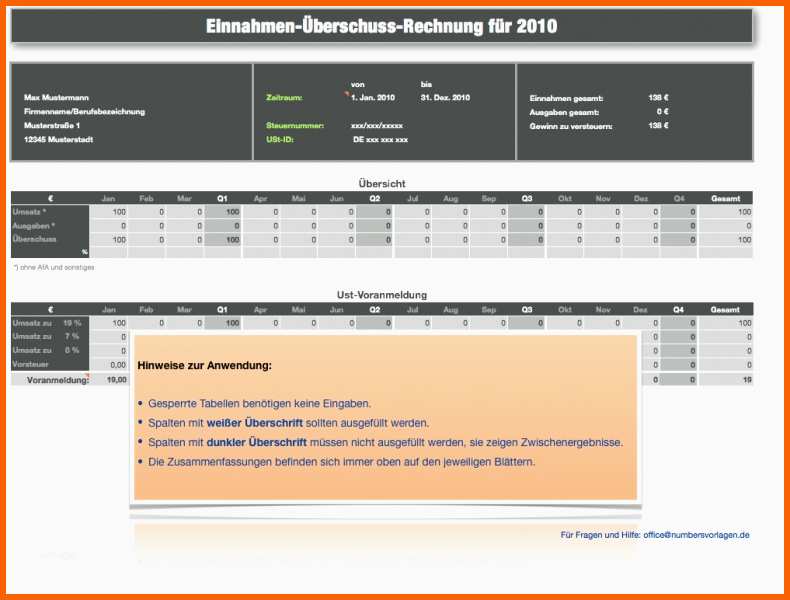790x600 pixels.
Task: Click the Q4 header in Ust-Voranmeldung table
Action: [x=678, y=309]
